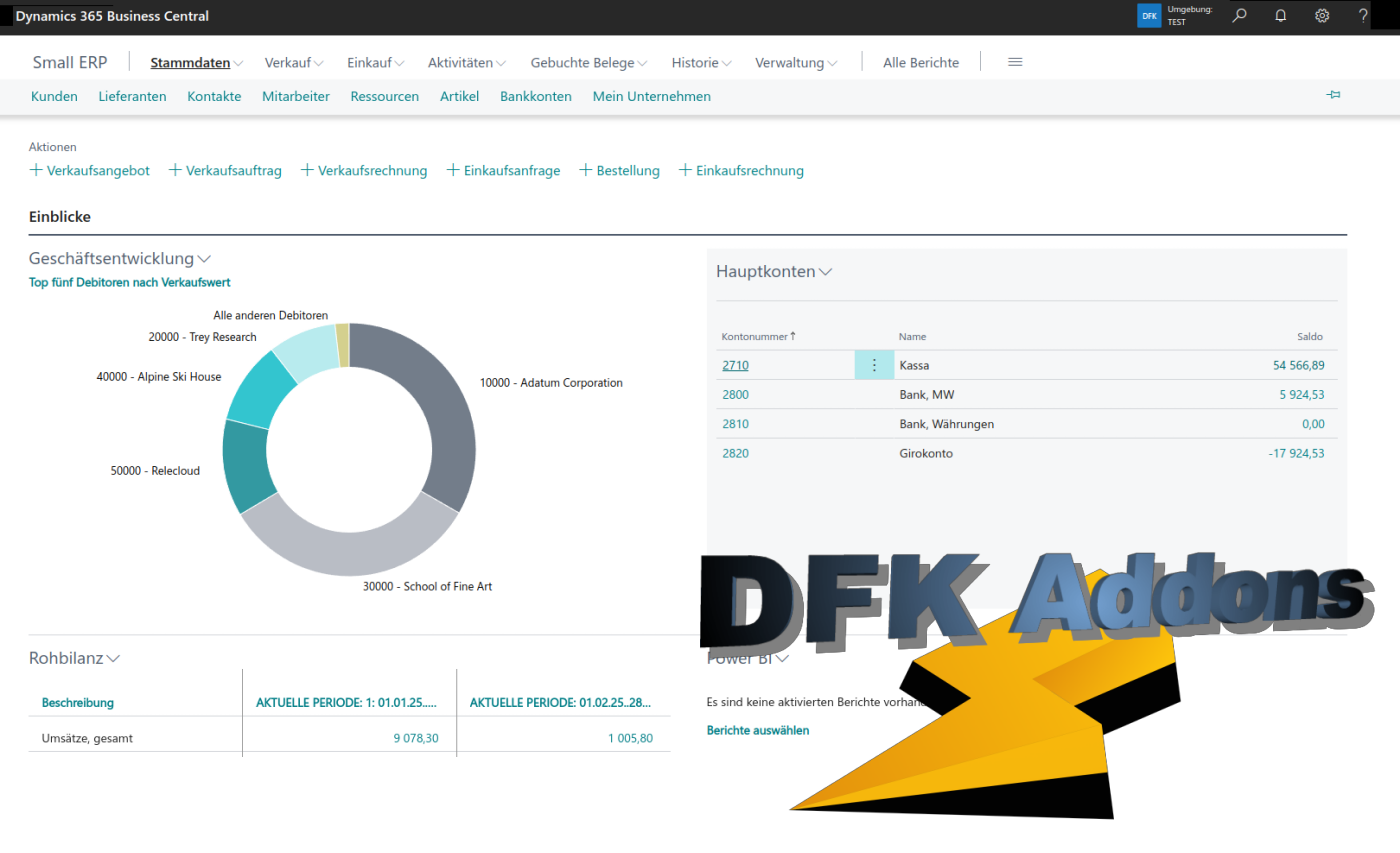This screenshot has width=1400, height=853.
Task: Click the Name column header in Hauptkonten
Action: pyautogui.click(x=912, y=337)
